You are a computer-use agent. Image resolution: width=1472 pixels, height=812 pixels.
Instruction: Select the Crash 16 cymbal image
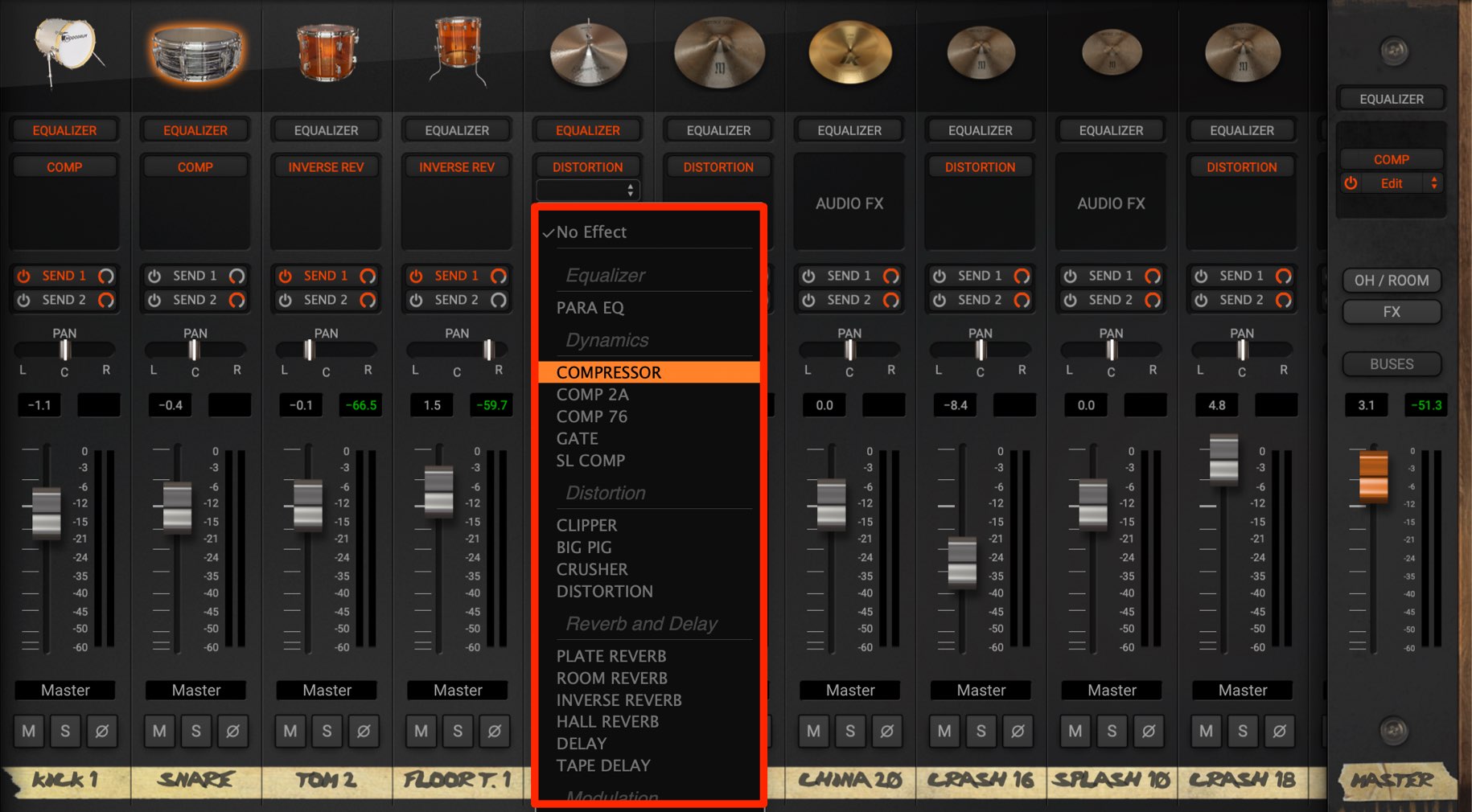(x=981, y=53)
